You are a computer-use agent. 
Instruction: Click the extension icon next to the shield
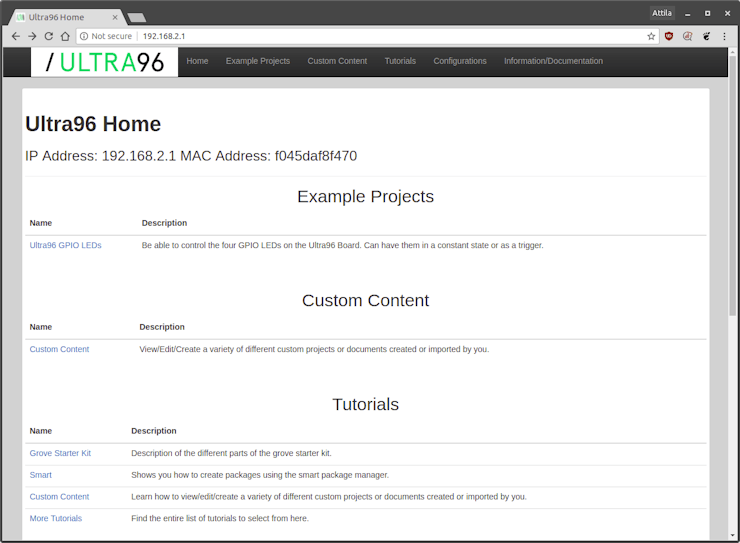(x=688, y=36)
